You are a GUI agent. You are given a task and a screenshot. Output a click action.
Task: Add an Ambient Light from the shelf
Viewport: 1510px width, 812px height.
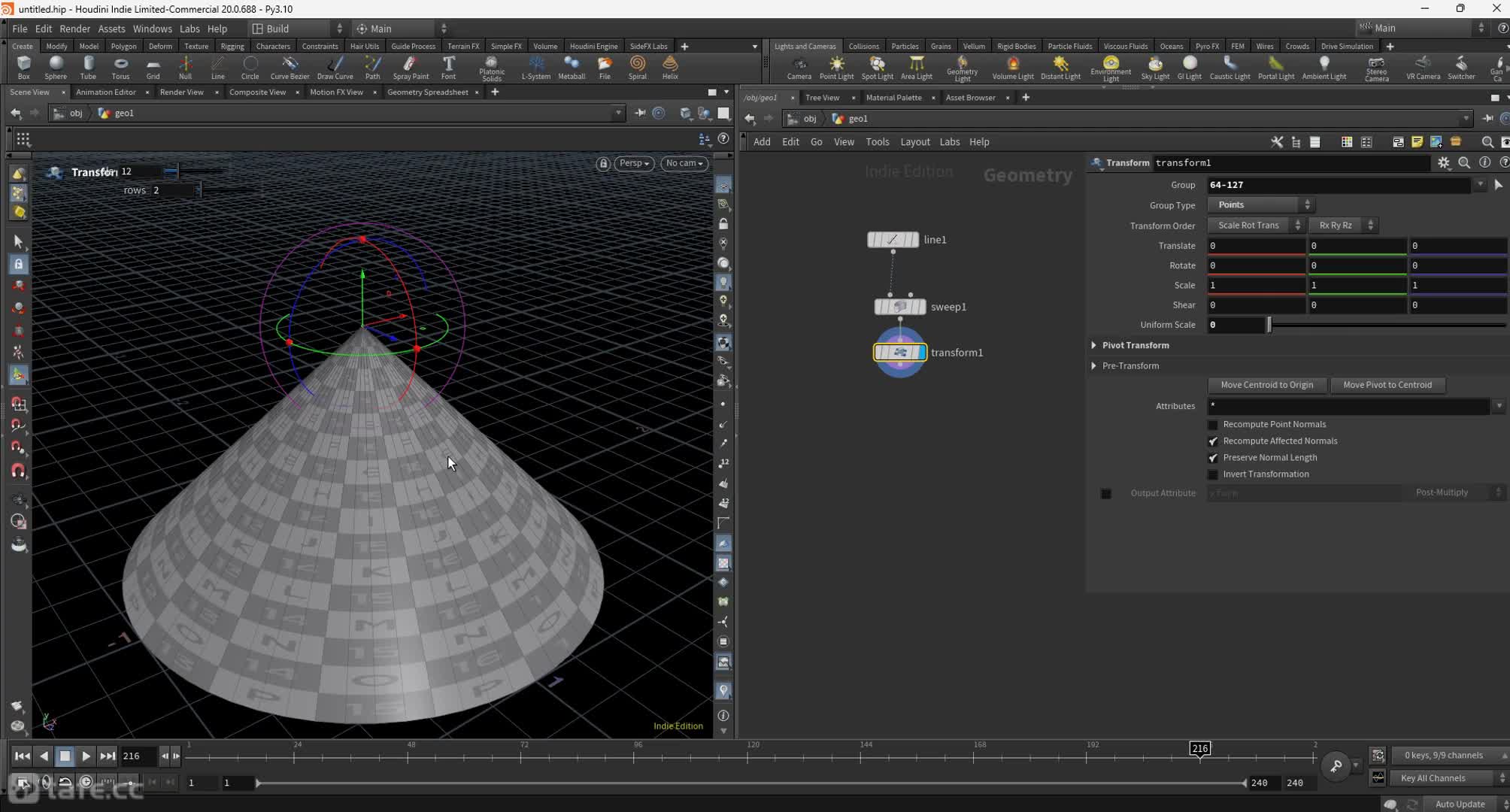(1324, 67)
